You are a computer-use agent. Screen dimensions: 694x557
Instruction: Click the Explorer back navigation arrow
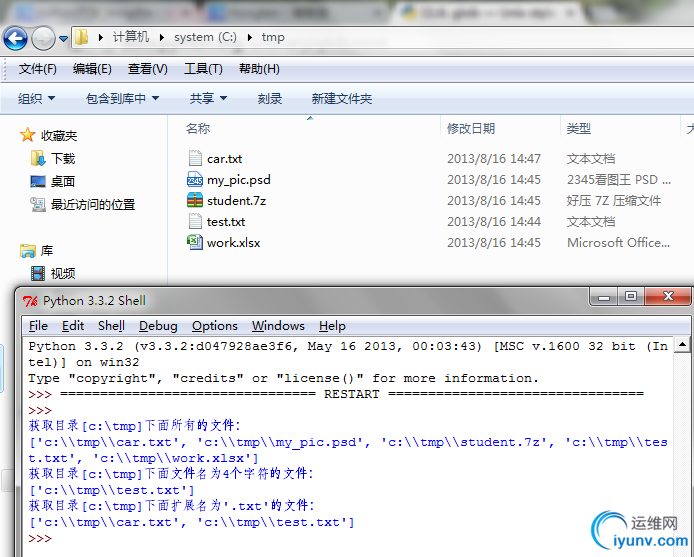tap(15, 39)
